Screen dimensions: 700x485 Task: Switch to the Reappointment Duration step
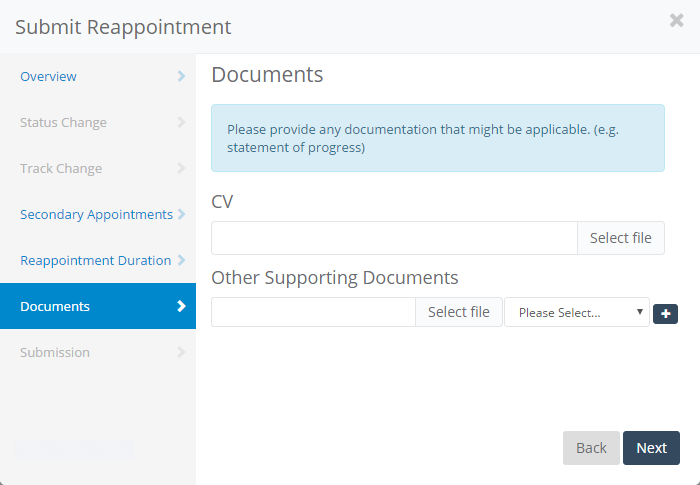click(x=95, y=260)
